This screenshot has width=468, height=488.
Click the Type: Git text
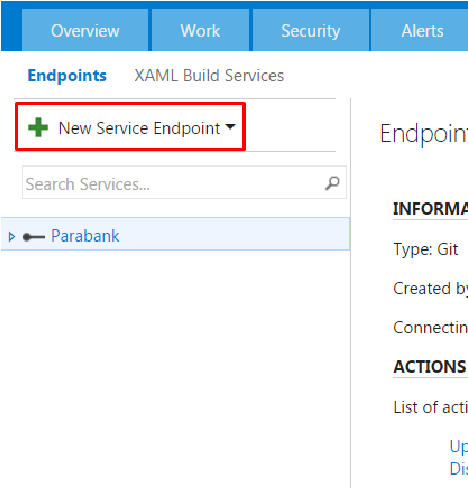coord(426,249)
